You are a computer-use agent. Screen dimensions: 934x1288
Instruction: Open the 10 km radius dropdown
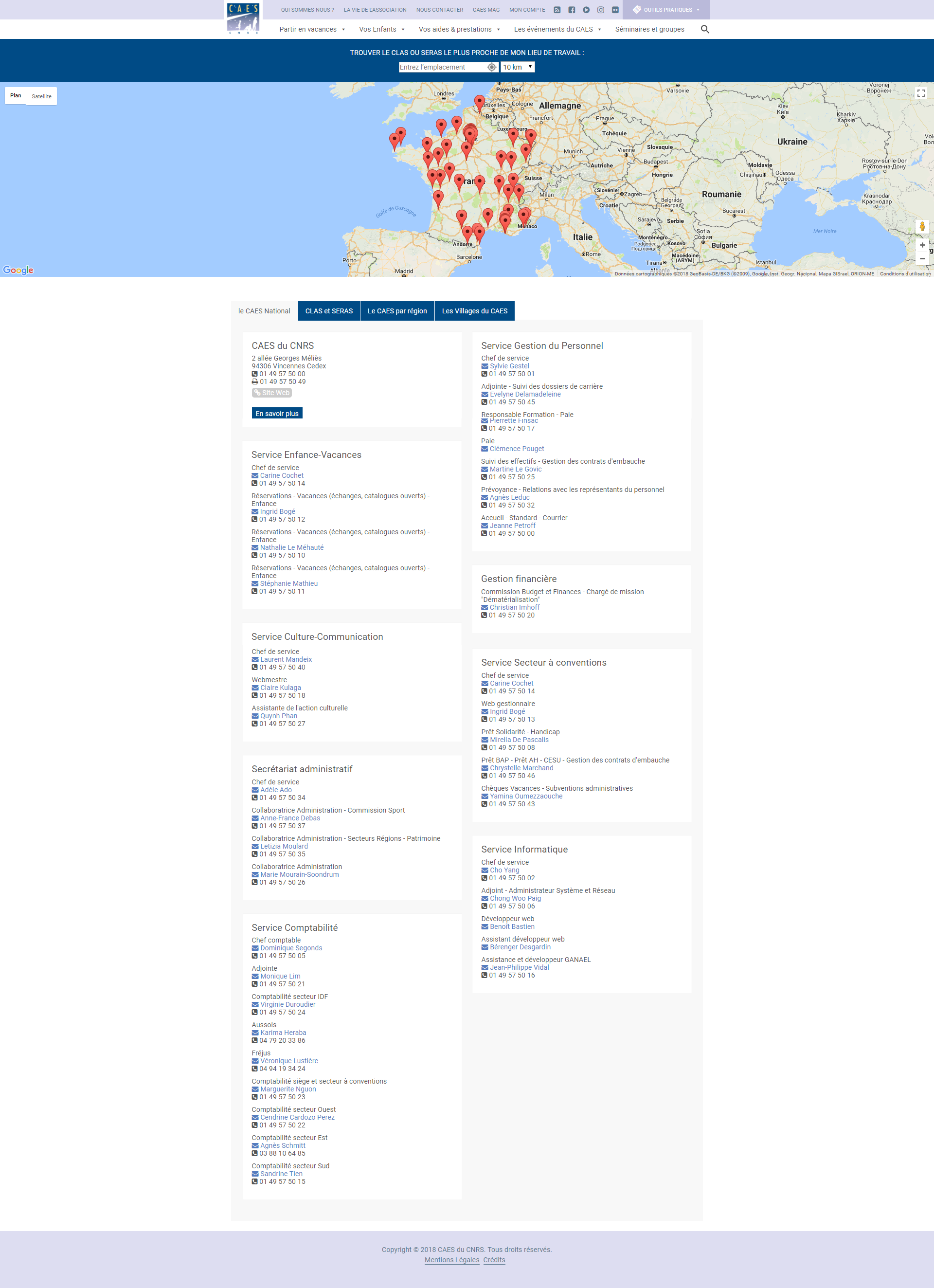[517, 67]
